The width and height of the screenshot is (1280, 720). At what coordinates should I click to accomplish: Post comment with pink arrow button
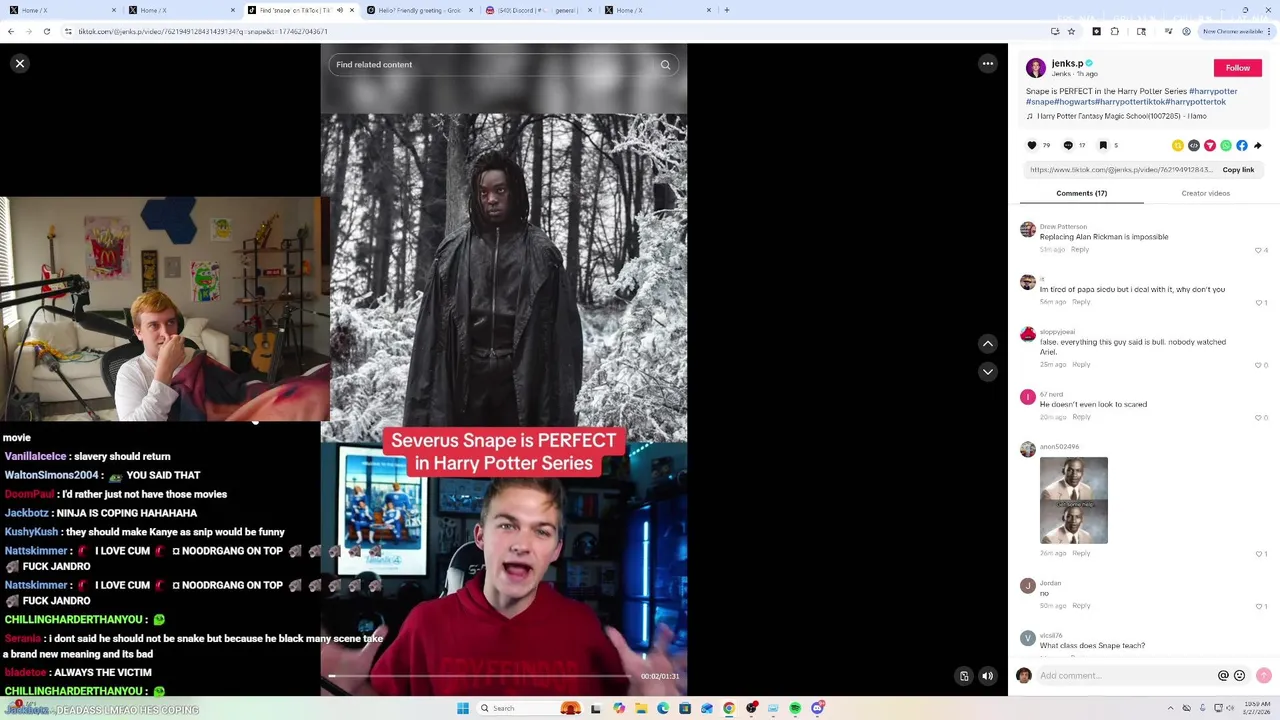pyautogui.click(x=1264, y=676)
